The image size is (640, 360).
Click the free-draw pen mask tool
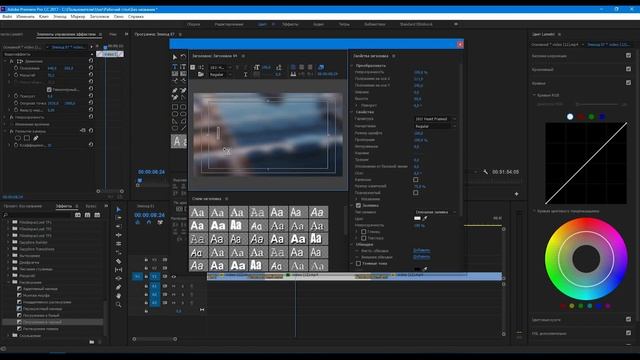pos(36,138)
